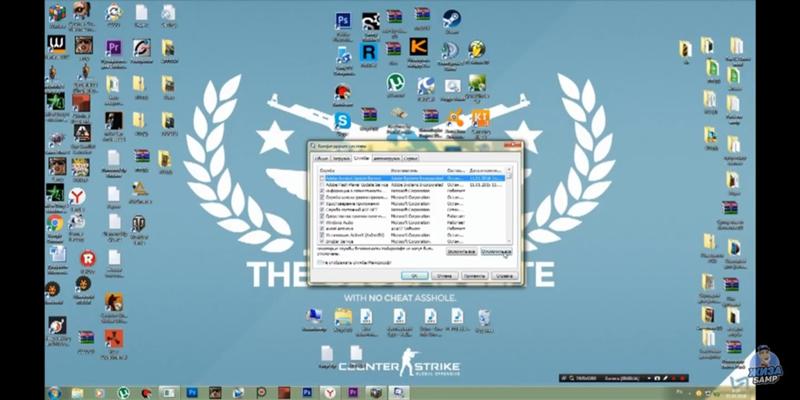Click the Применить button
800x400 pixels.
474,276
